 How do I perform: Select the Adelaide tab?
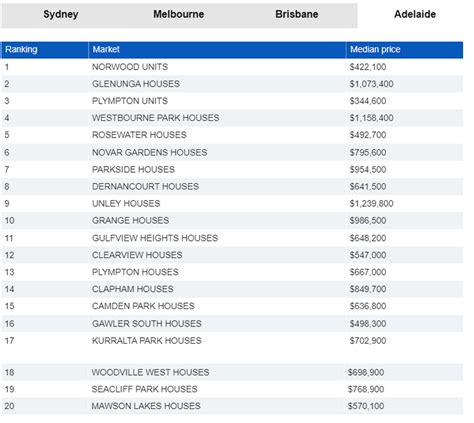tap(415, 14)
